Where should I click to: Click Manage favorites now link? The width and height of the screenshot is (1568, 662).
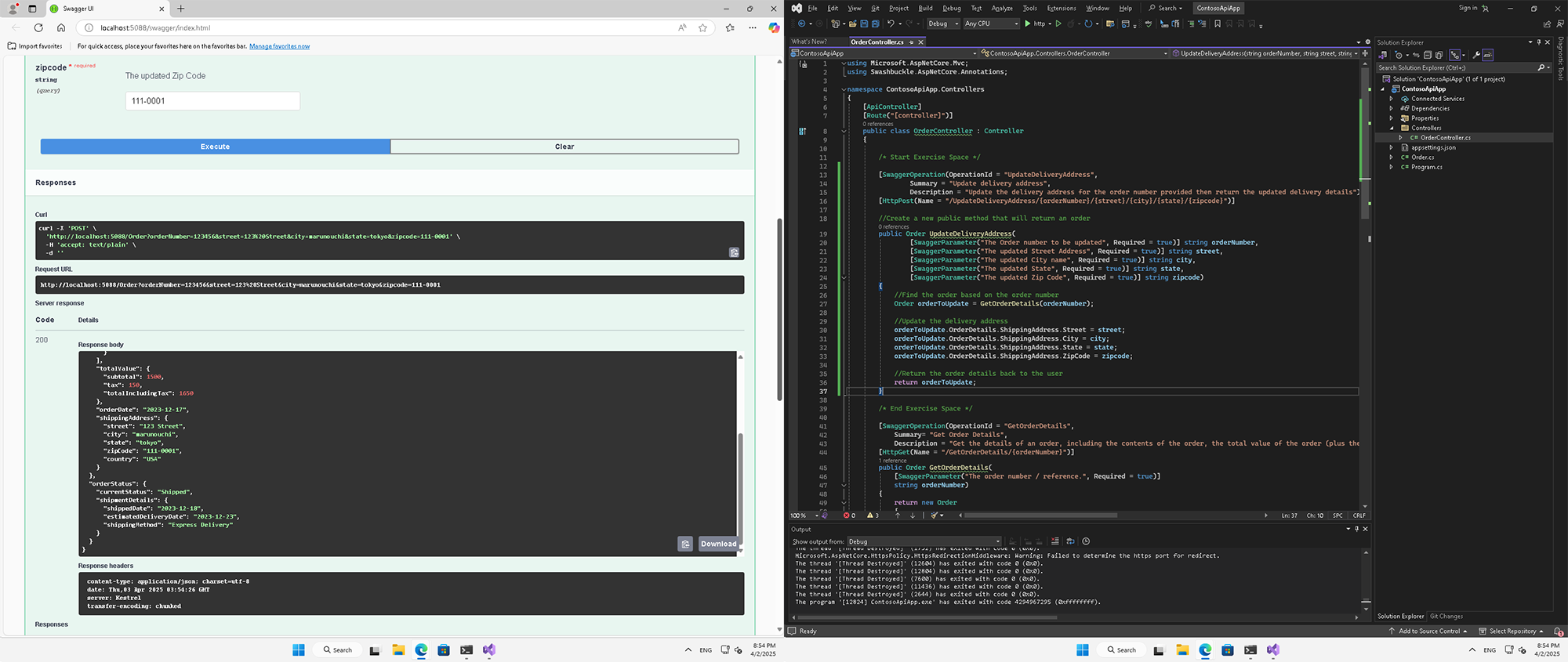pyautogui.click(x=279, y=46)
